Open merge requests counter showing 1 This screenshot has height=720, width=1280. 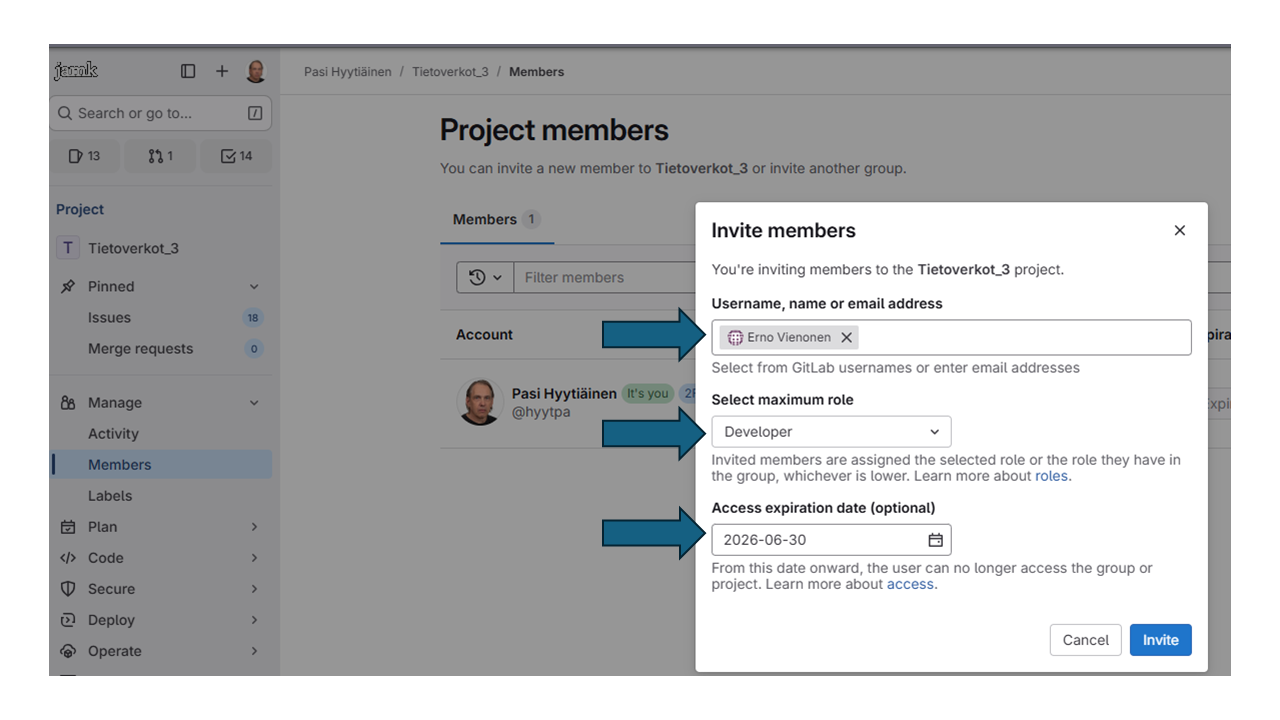160,156
